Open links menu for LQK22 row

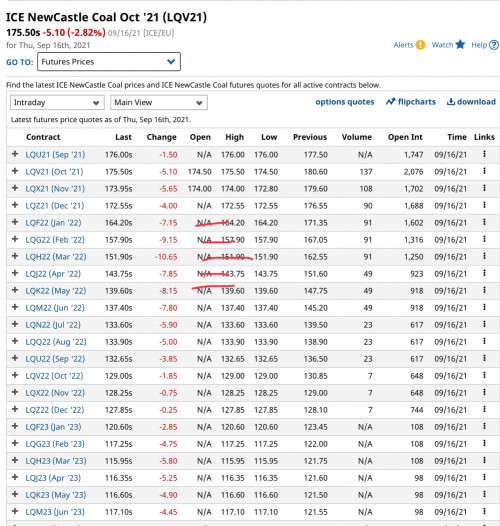click(x=484, y=290)
